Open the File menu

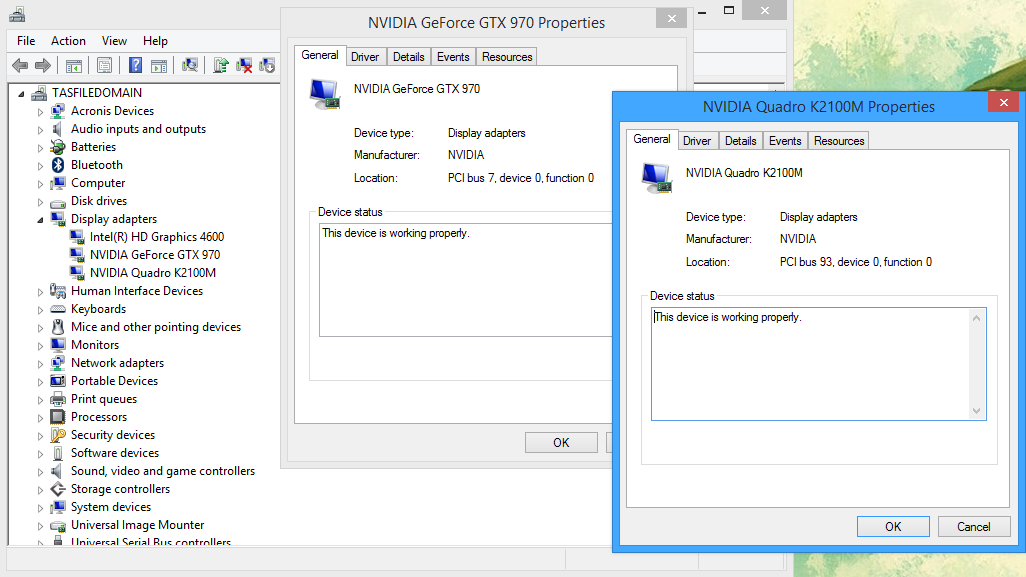pos(26,41)
